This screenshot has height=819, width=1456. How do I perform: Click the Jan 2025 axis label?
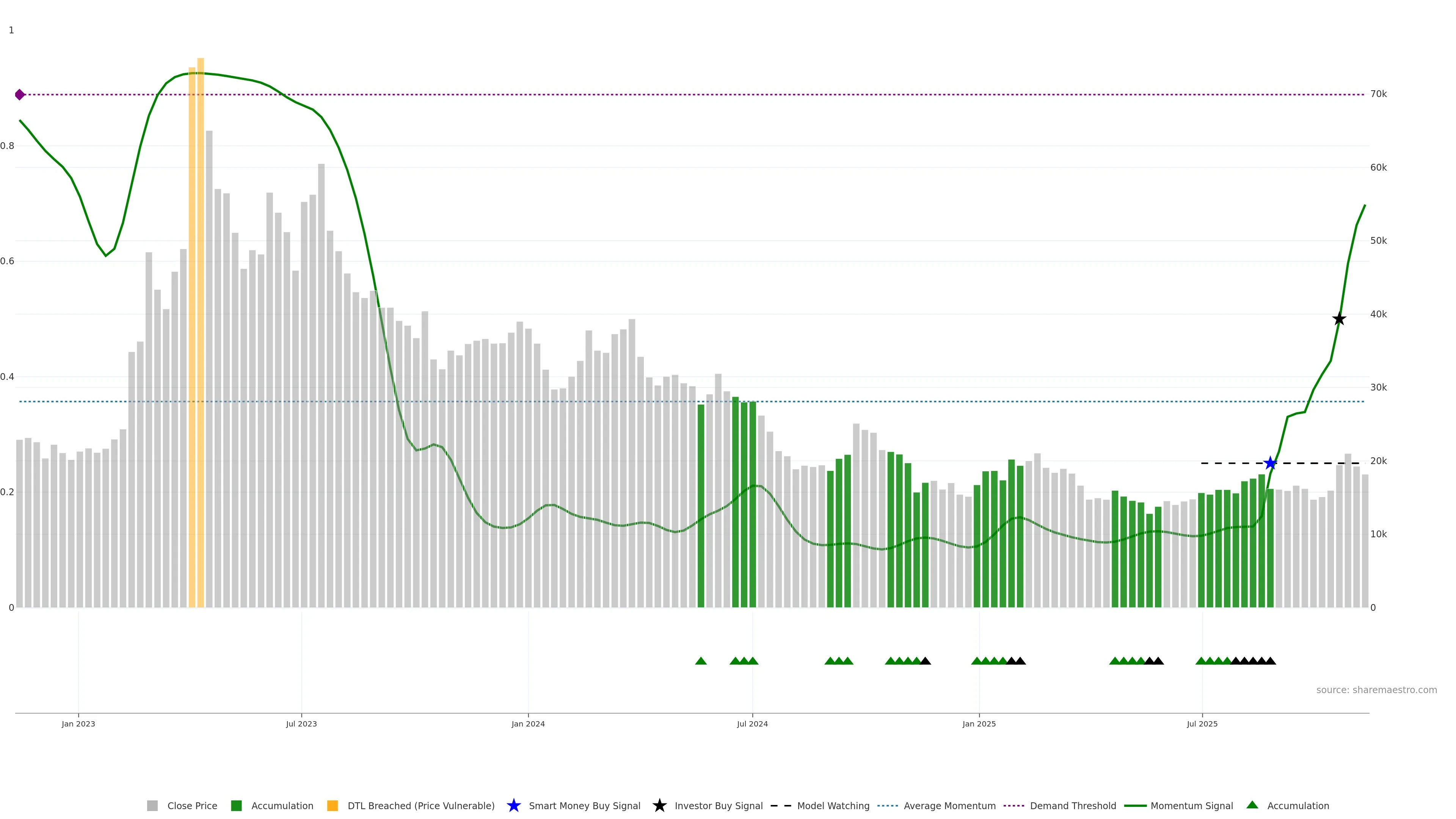(x=979, y=723)
